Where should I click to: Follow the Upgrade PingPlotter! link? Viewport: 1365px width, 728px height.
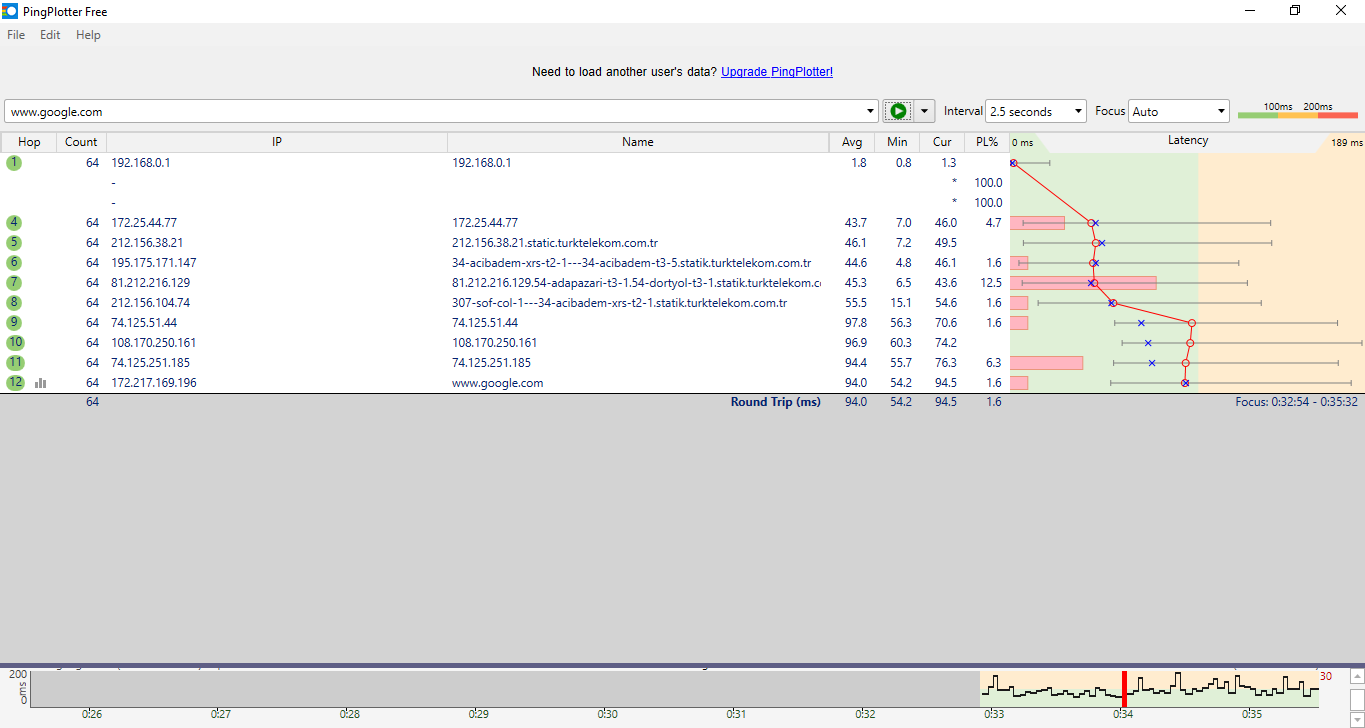point(777,72)
